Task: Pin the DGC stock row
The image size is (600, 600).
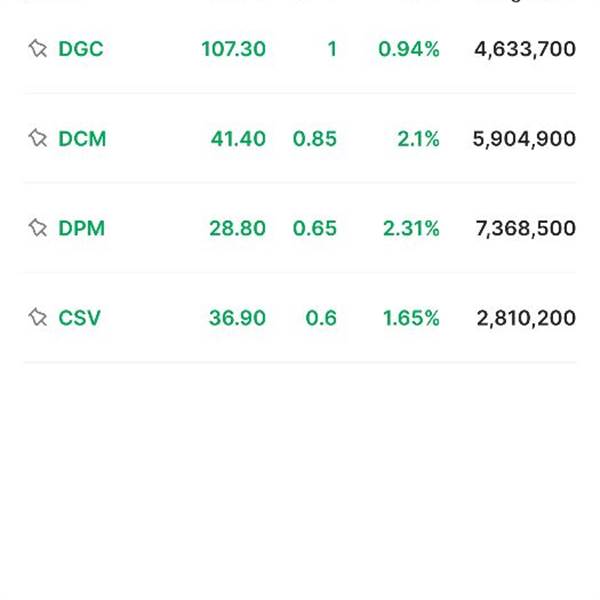Action: pyautogui.click(x=38, y=49)
